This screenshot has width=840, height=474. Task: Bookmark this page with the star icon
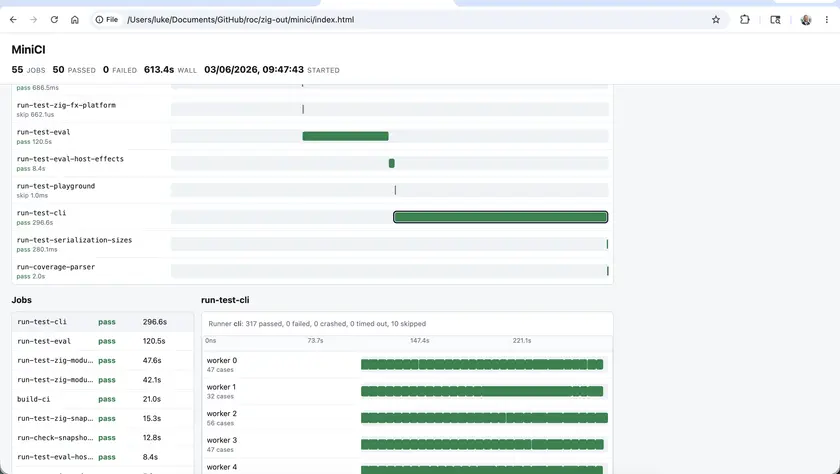(716, 20)
